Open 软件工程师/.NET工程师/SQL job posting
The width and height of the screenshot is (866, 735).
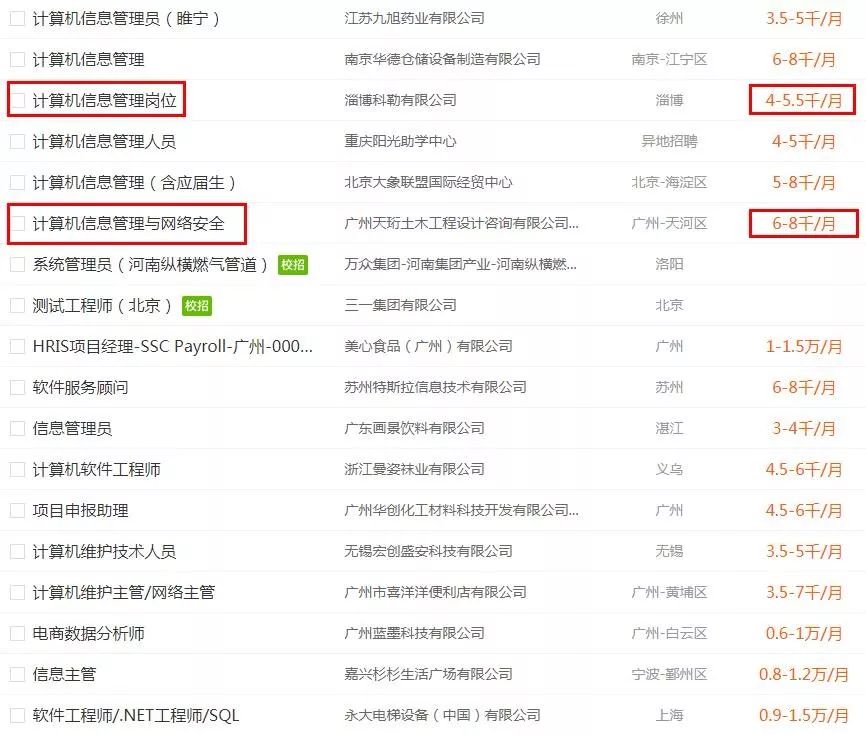136,715
